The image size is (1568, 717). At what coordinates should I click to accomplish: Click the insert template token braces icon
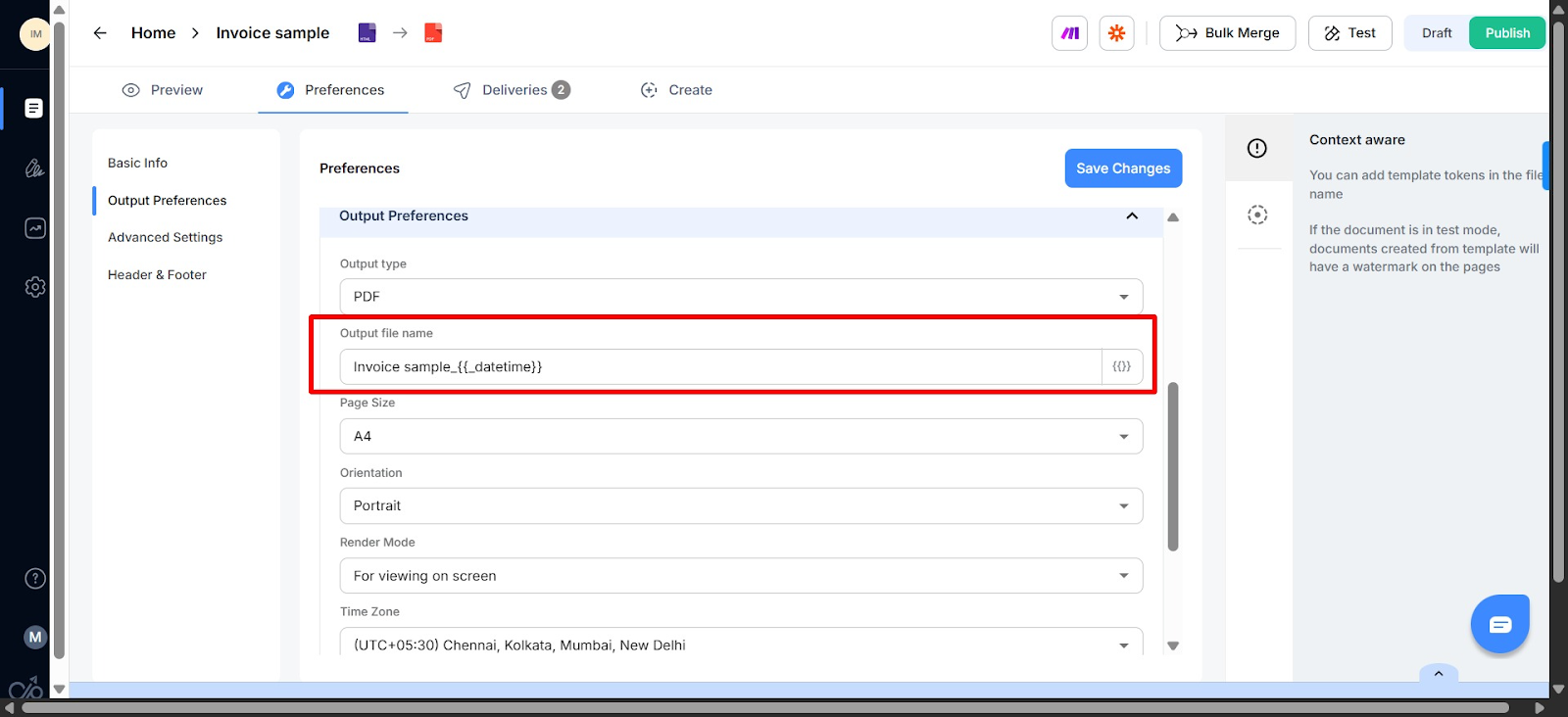tap(1122, 367)
